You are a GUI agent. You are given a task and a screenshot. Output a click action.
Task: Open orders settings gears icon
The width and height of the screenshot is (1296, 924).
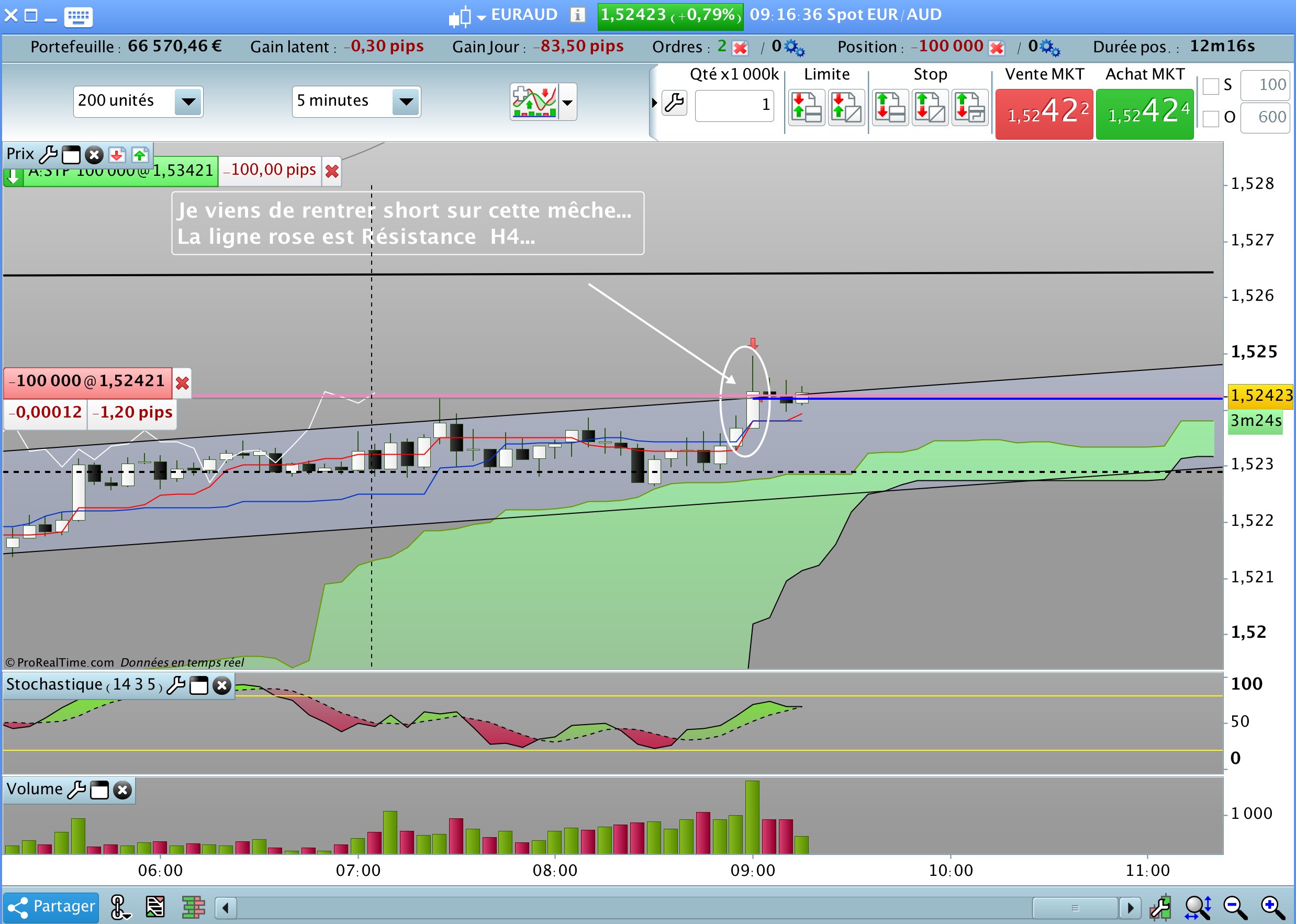click(x=794, y=48)
